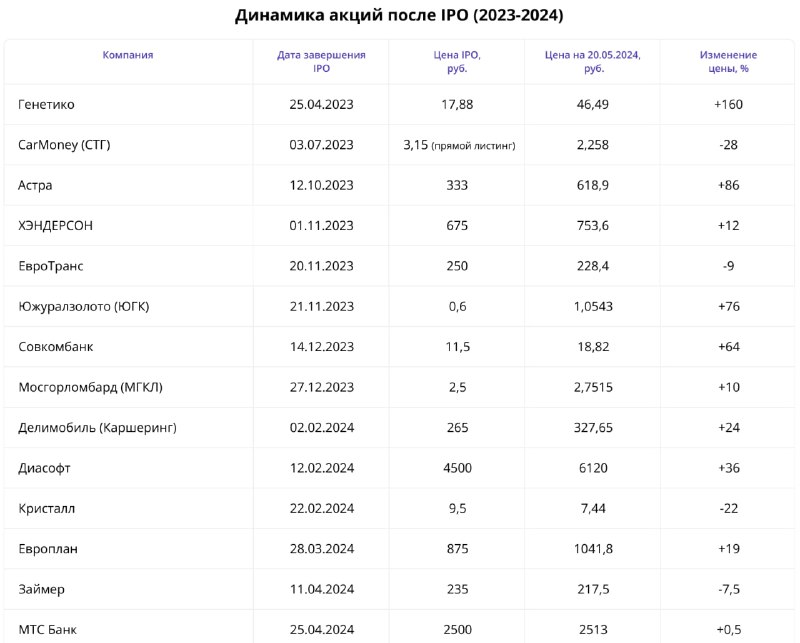Screen dimensions: 800x643
Task: Click the 'Дата завершения IPO' column header
Action: click(x=321, y=62)
